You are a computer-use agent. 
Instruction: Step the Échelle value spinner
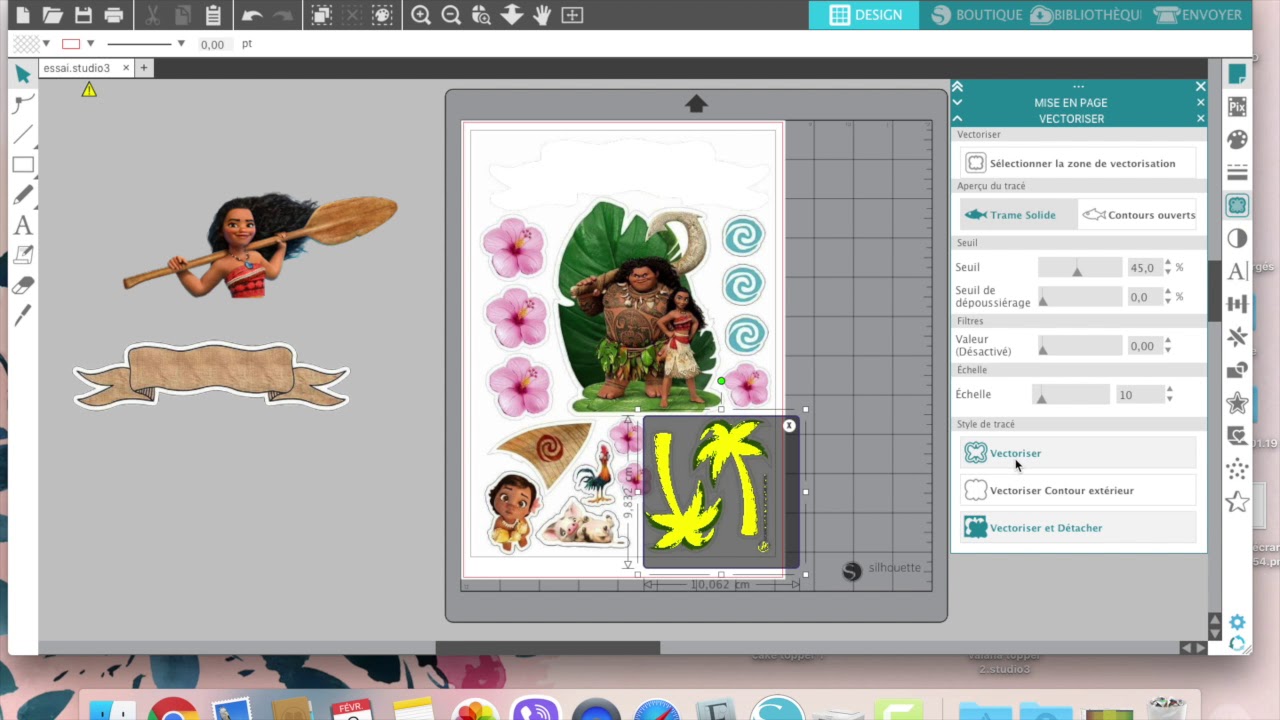pos(1169,395)
